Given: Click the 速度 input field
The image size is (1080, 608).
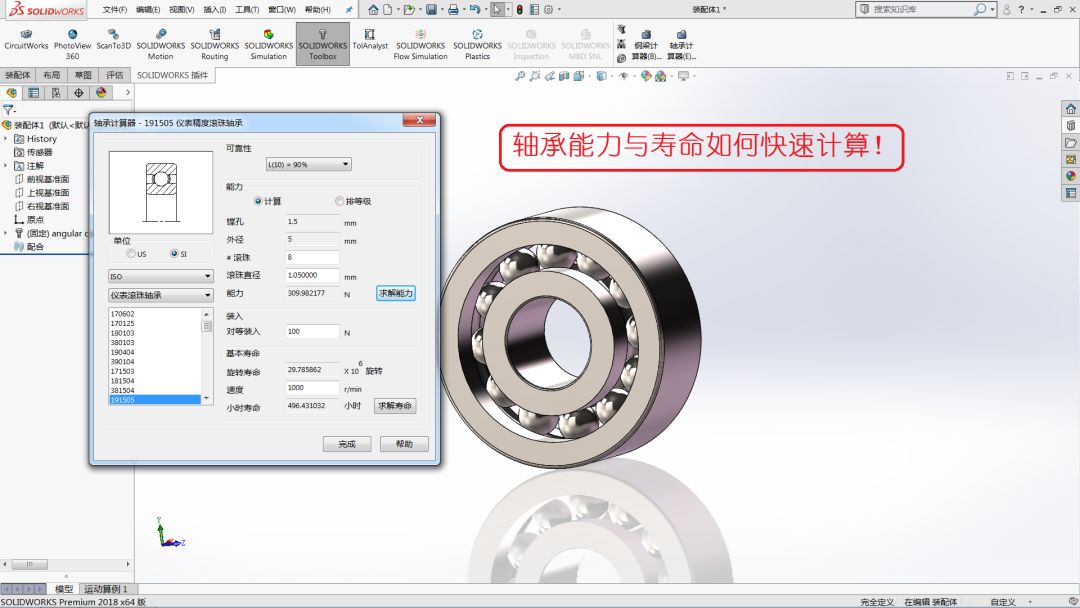Looking at the screenshot, I should (312, 388).
